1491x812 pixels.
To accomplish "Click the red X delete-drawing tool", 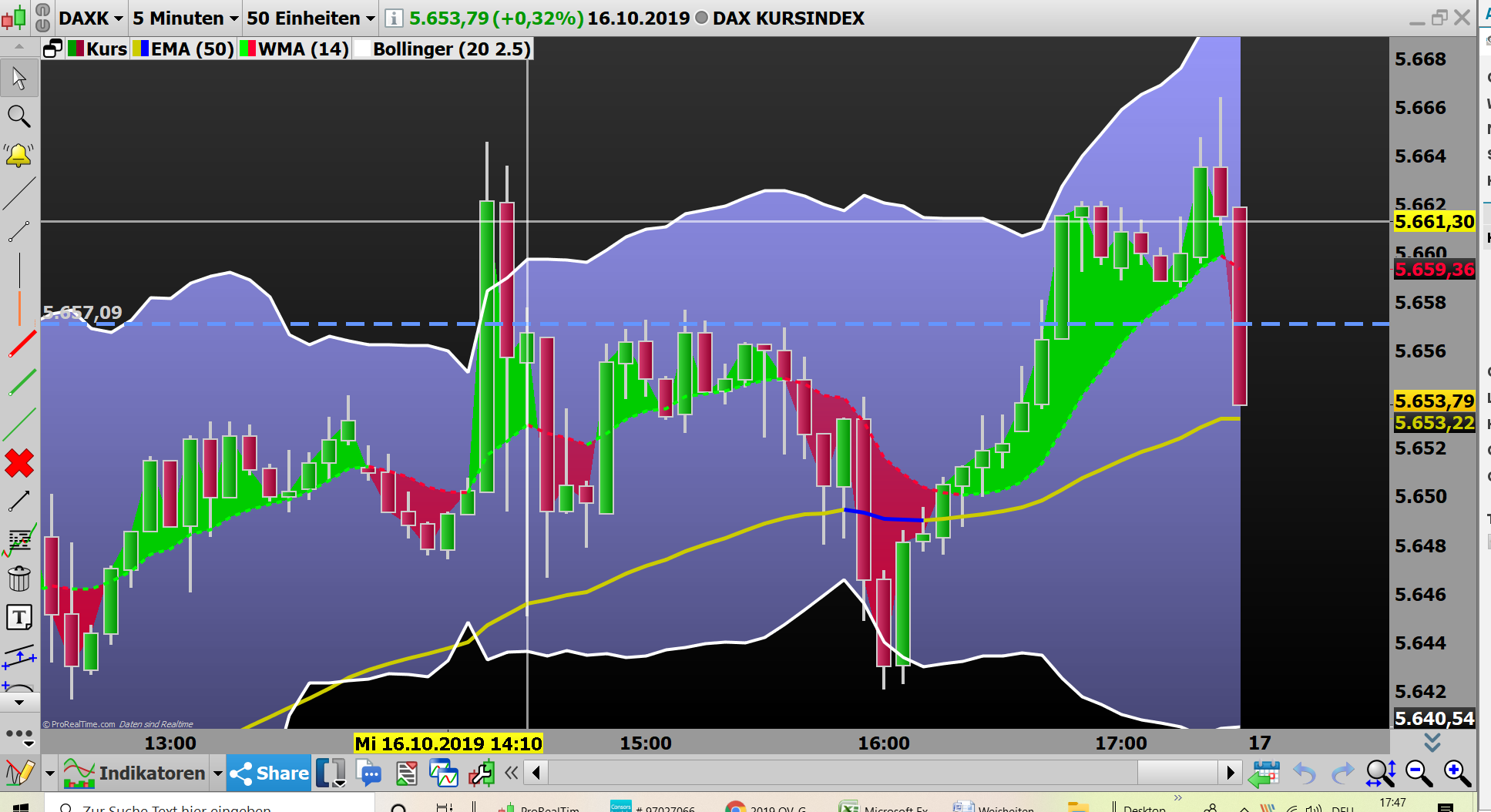I will pyautogui.click(x=18, y=463).
